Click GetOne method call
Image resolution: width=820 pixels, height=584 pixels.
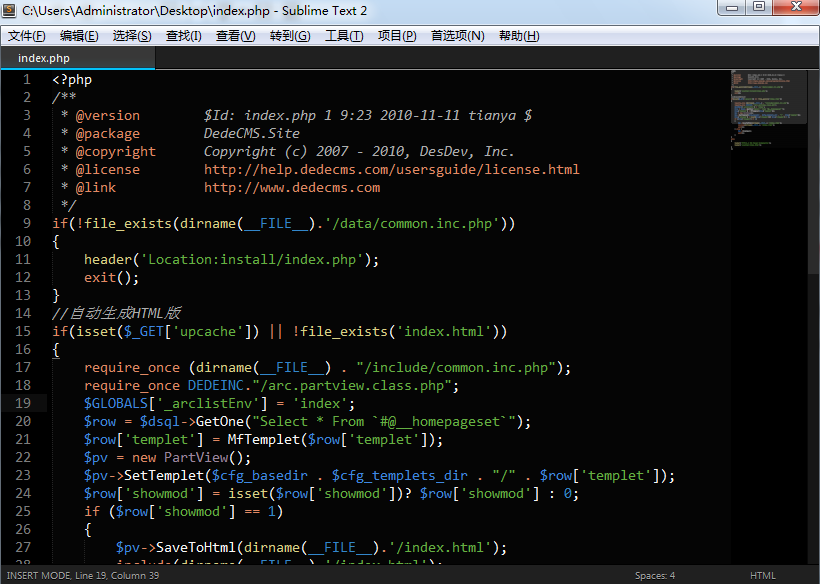point(220,421)
